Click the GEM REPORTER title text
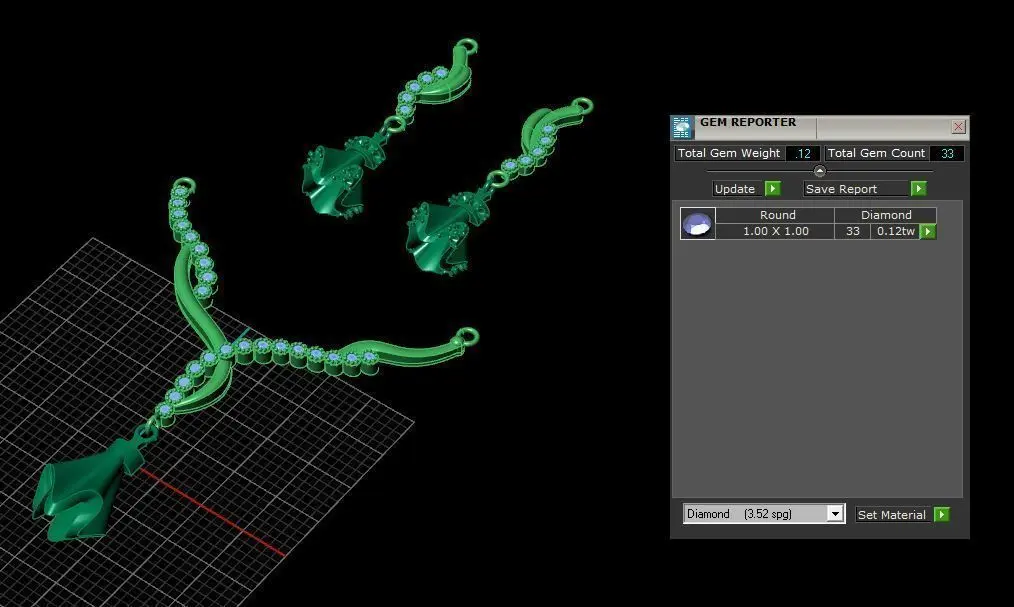 pos(748,122)
